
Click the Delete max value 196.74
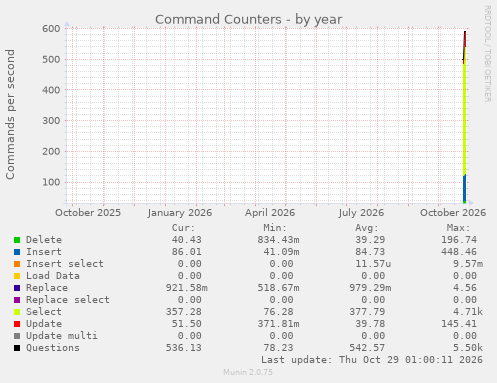tap(459, 240)
